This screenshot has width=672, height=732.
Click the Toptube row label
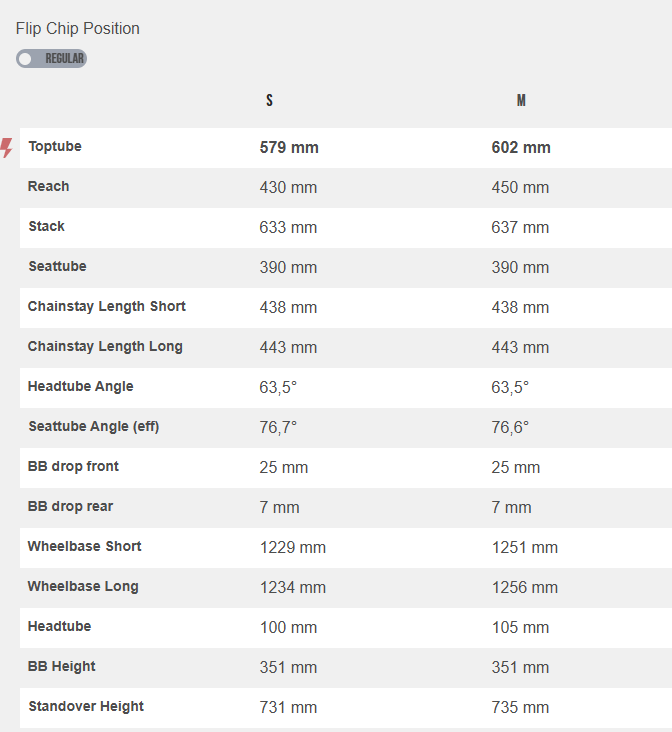pyautogui.click(x=55, y=147)
